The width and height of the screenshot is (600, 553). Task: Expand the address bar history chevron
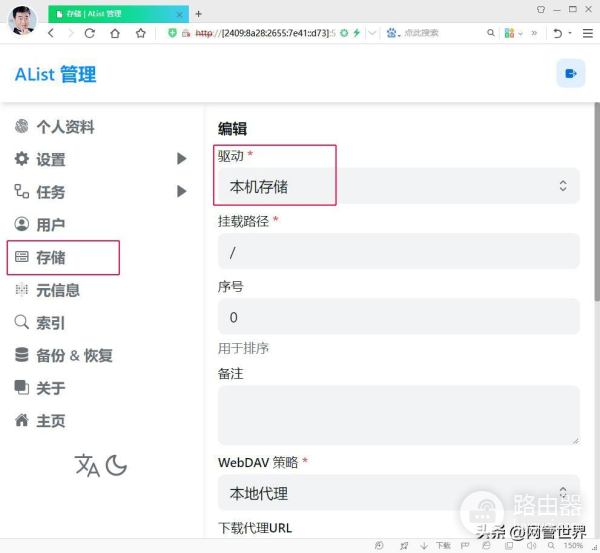tap(372, 33)
